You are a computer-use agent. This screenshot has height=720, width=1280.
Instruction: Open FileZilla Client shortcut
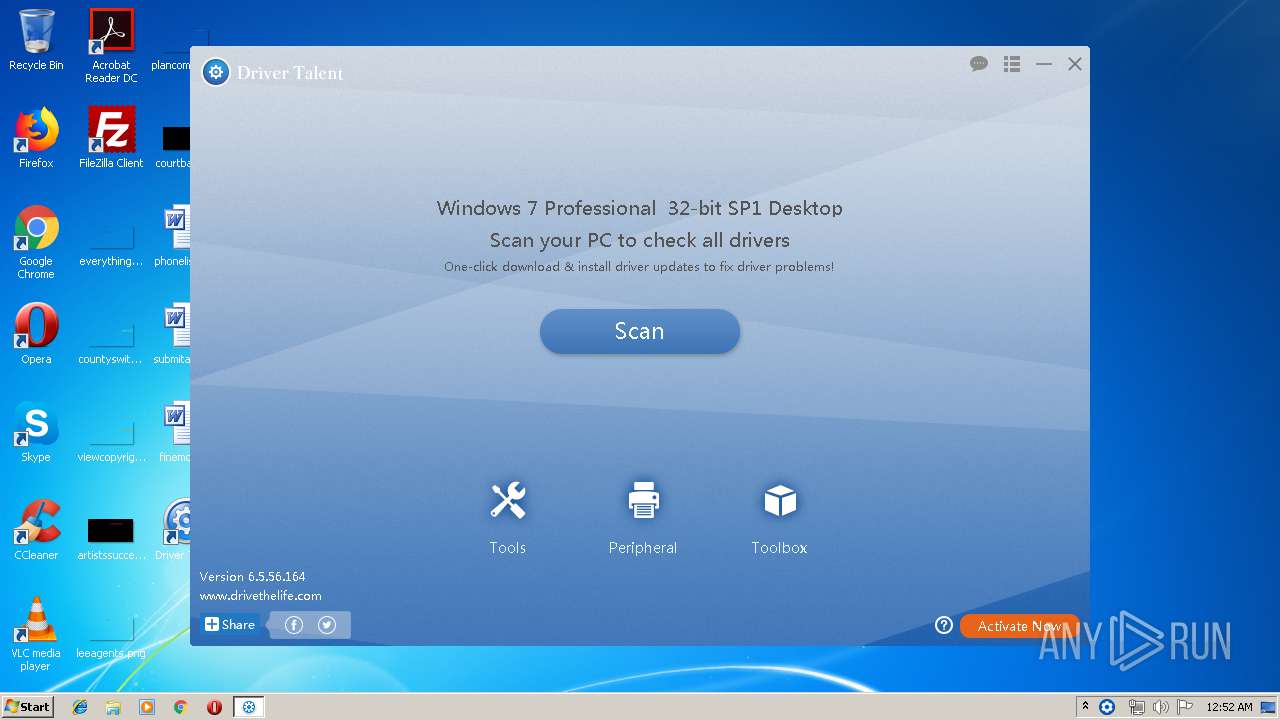(111, 138)
